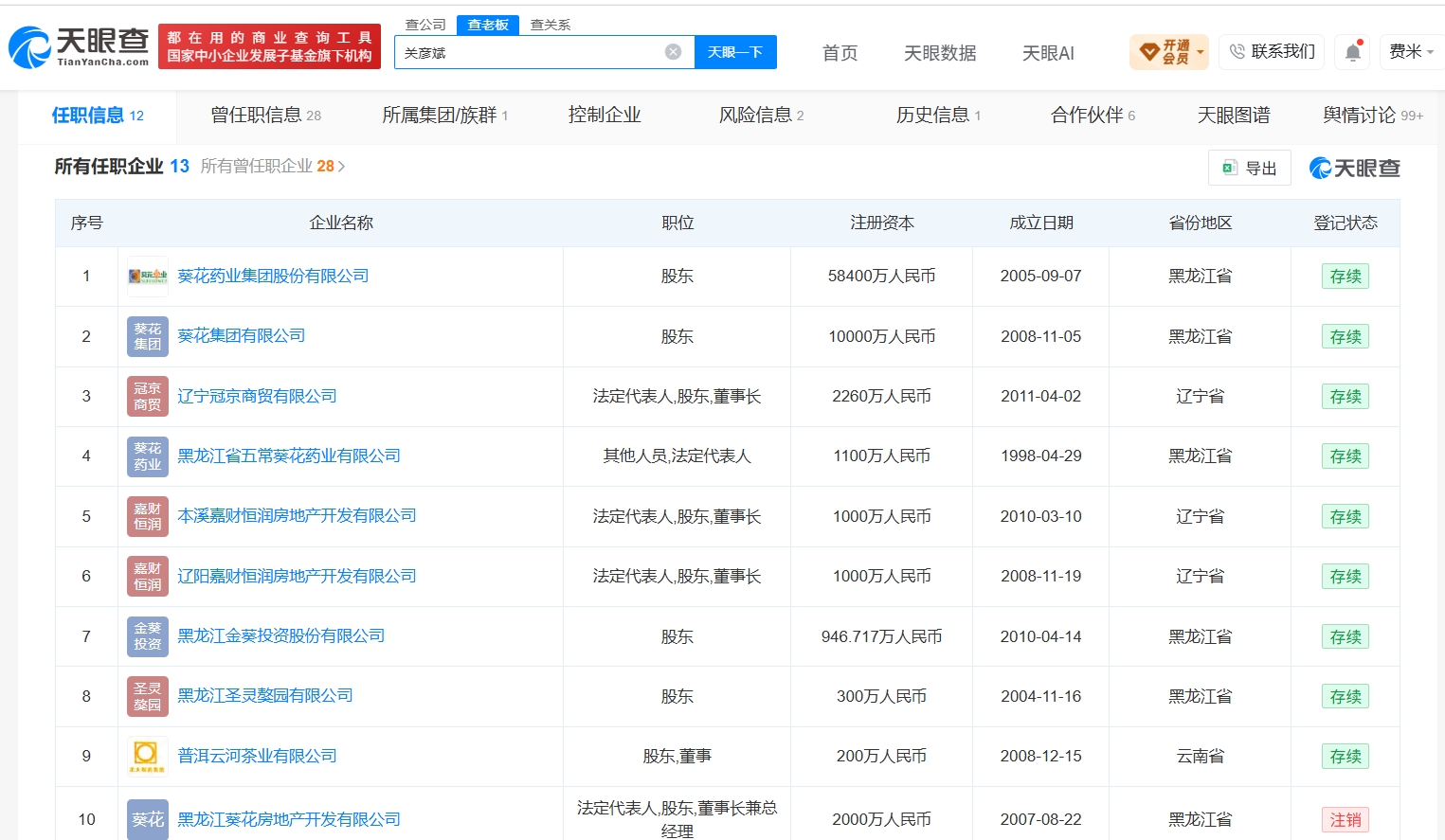Open the 曾任职信息 28 tab
1445x840 pixels.
[266, 116]
